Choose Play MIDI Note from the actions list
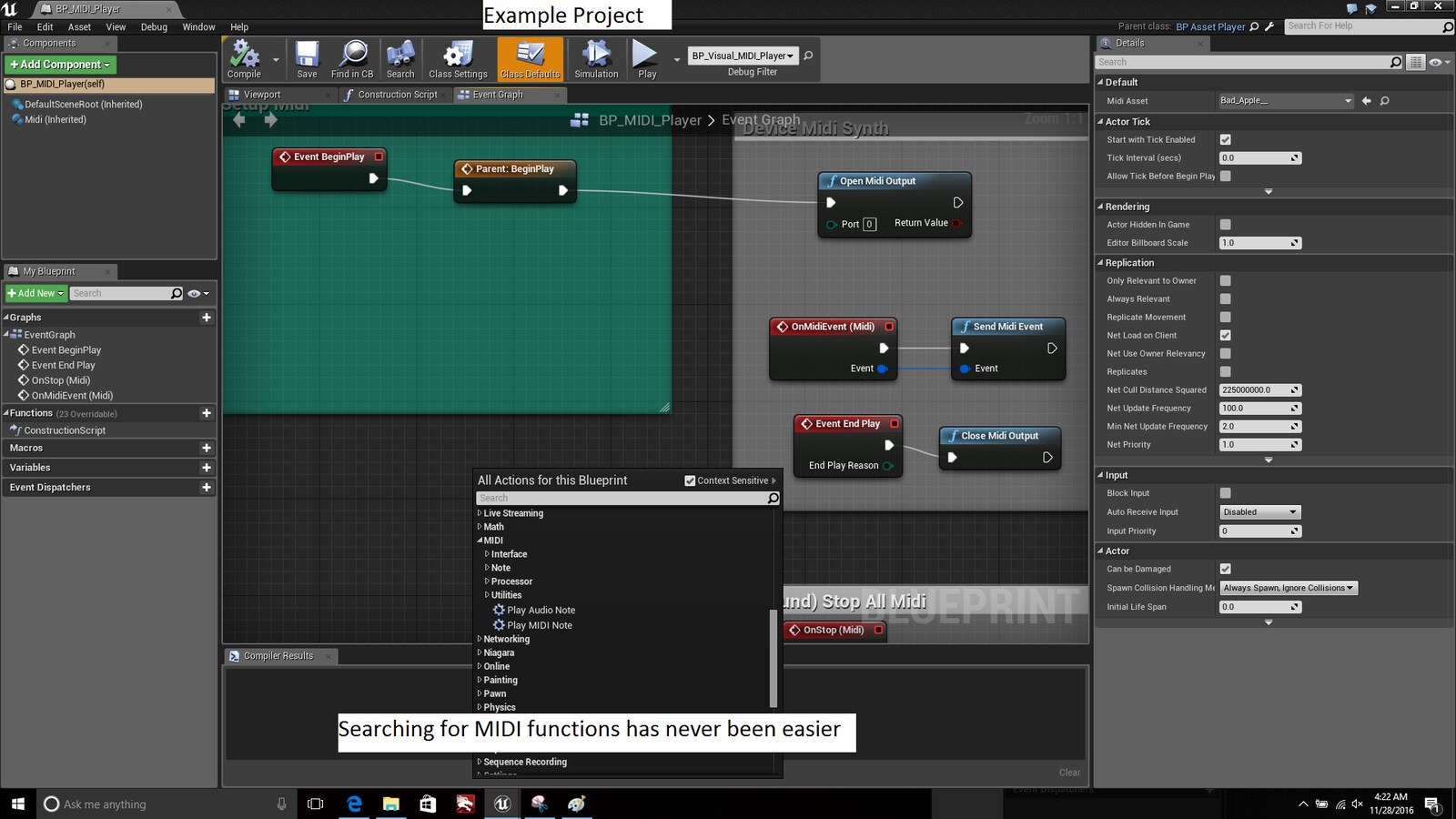Viewport: 1456px width, 819px height. click(539, 625)
